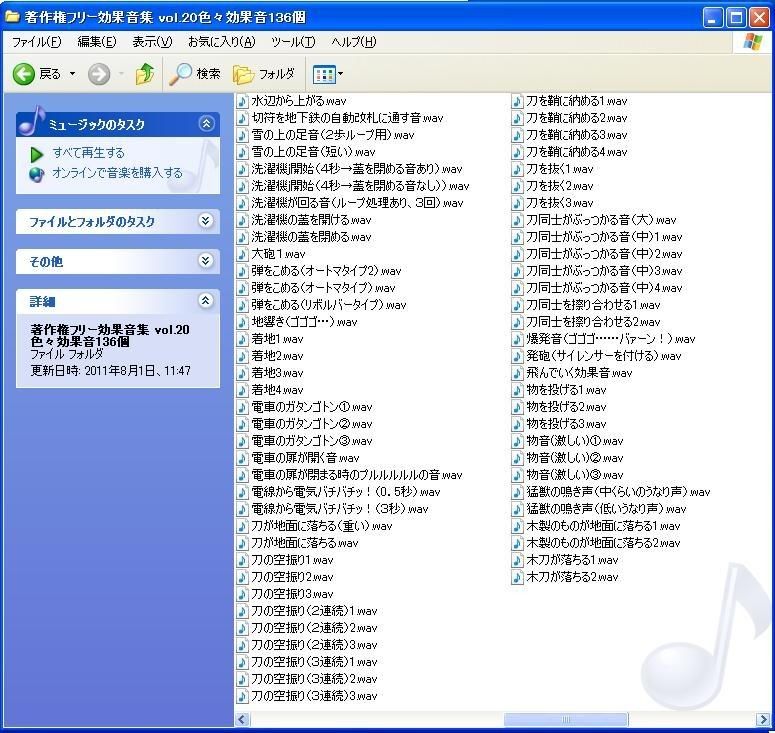Screen dimensions: 775x733
Task: Click the 着地1.wav audio file icon
Action: (242, 339)
